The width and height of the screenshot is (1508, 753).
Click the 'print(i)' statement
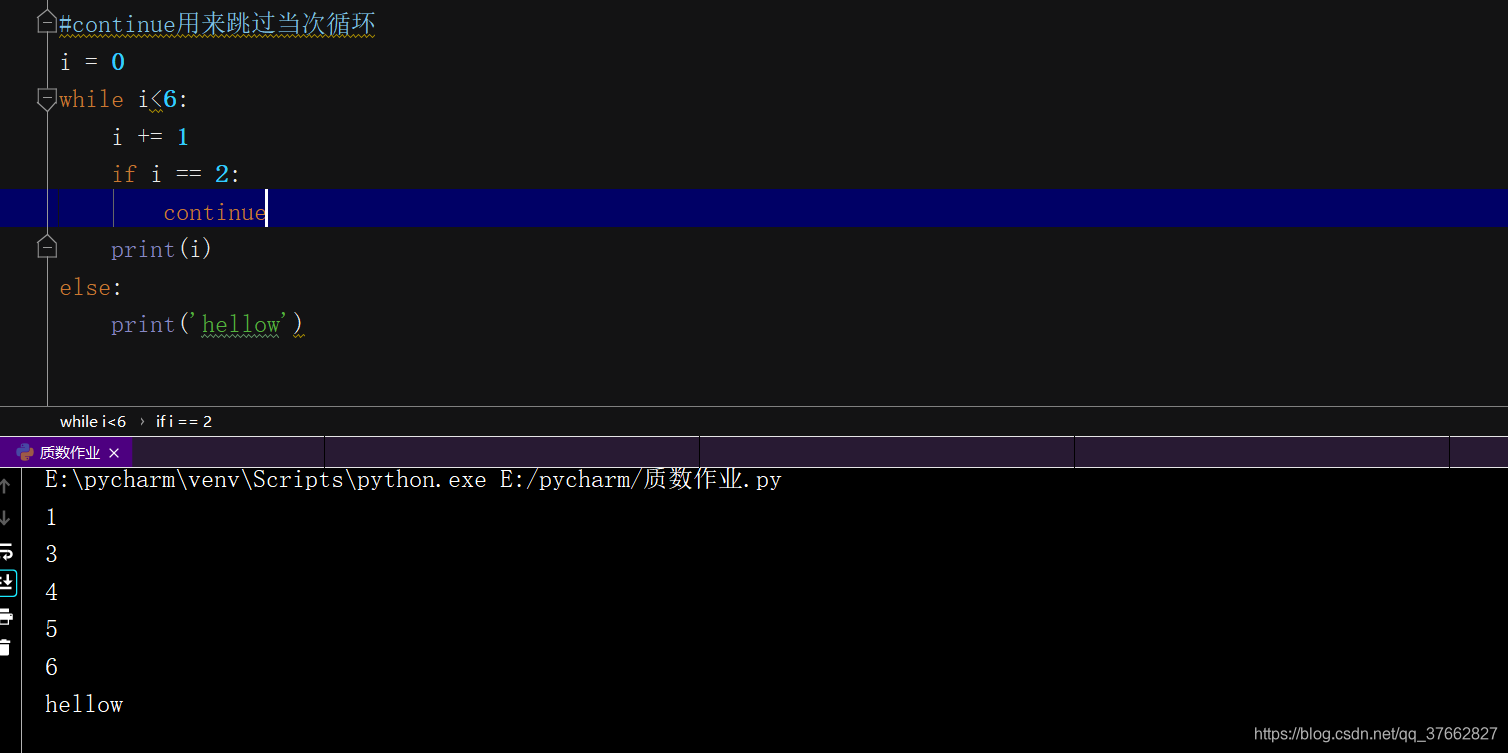[161, 249]
